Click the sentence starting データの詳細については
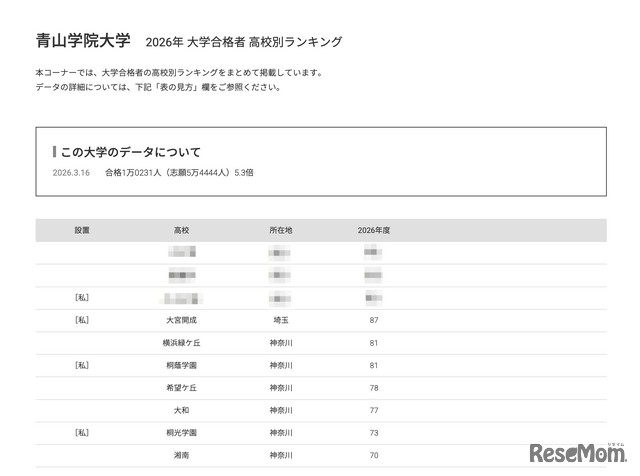The width and height of the screenshot is (640, 476). coord(158,87)
